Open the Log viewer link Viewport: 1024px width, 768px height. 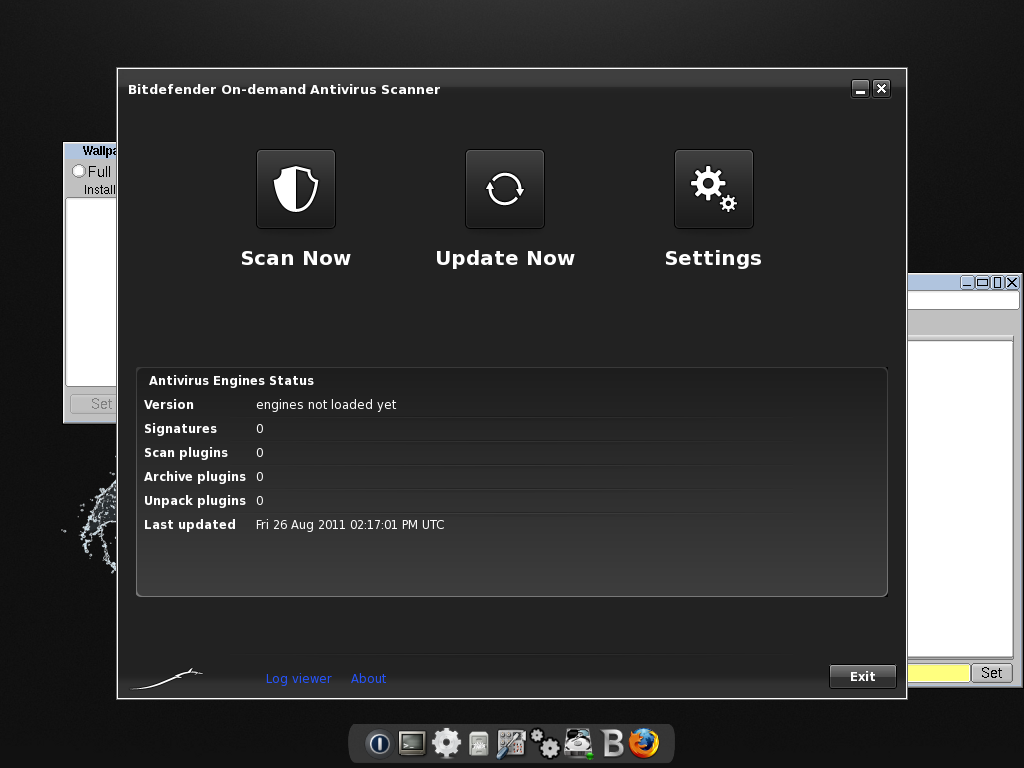coord(298,679)
